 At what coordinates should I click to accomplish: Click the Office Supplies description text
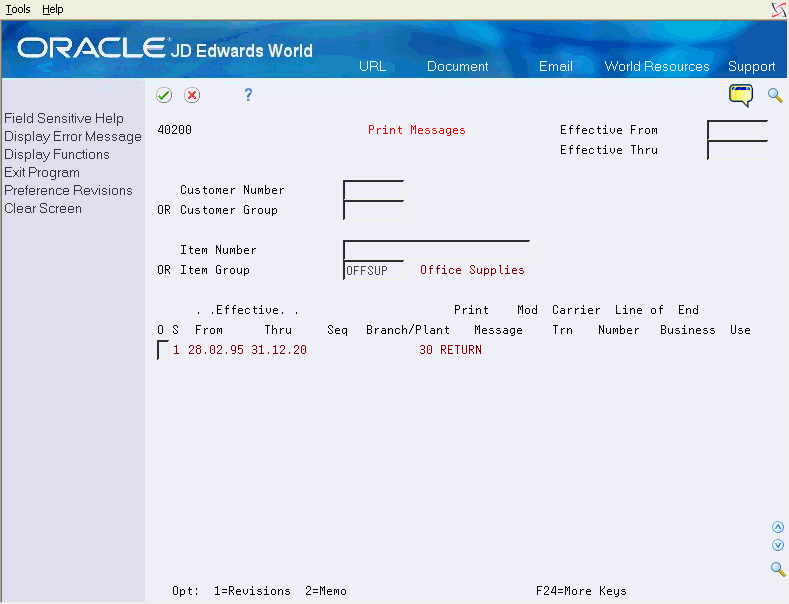pyautogui.click(x=472, y=270)
